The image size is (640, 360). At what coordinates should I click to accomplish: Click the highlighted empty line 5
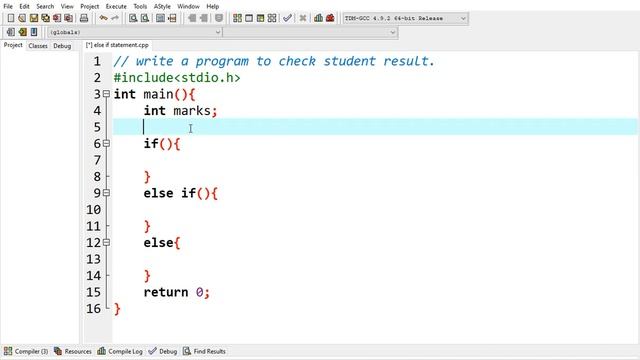click(375, 127)
